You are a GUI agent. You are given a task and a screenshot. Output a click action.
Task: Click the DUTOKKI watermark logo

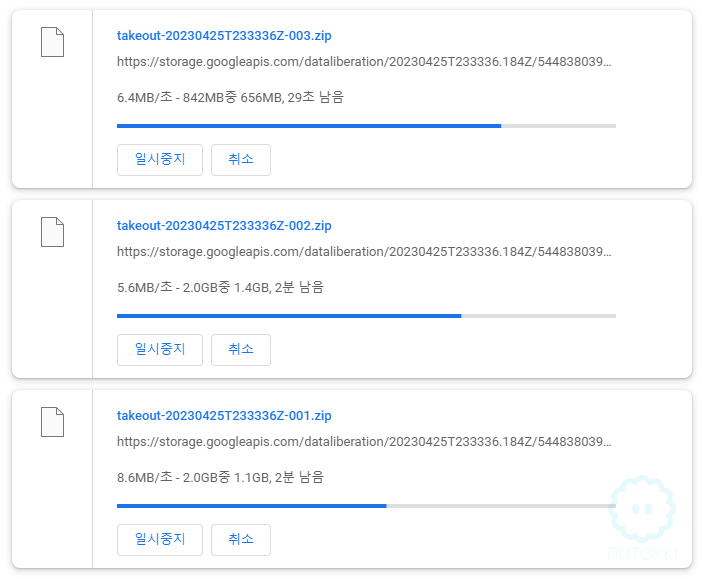642,518
